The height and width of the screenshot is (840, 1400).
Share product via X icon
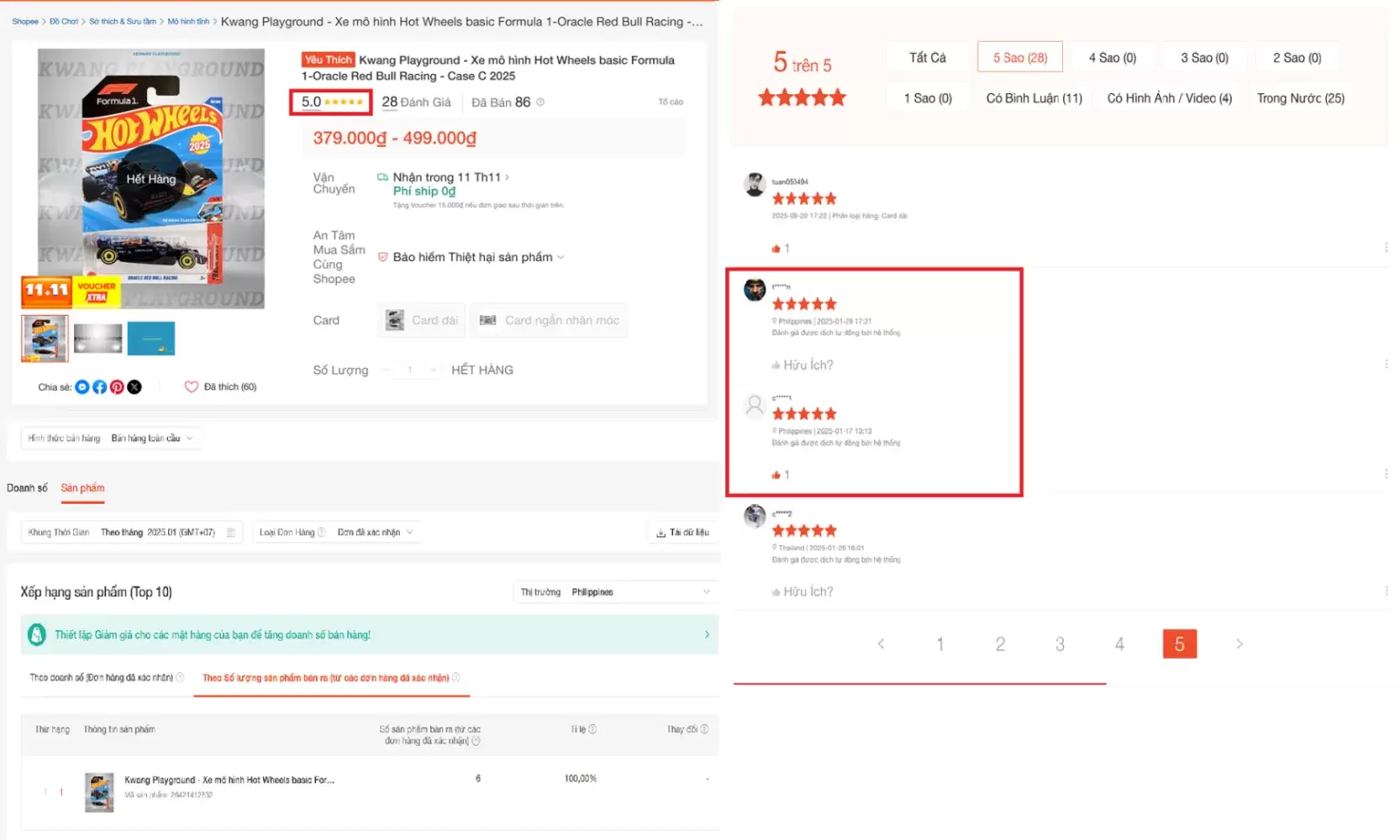point(134,387)
